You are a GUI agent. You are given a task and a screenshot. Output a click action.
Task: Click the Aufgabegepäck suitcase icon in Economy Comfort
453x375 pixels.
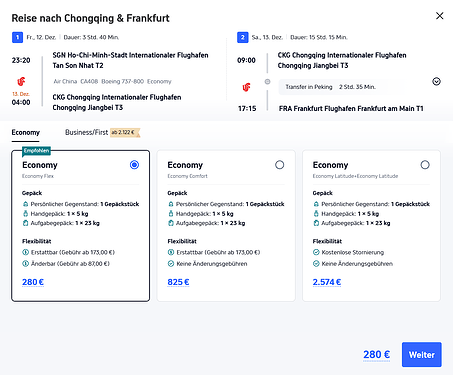pos(171,223)
